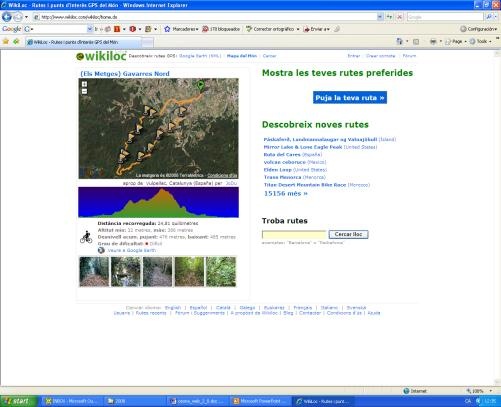This screenshot has width=501, height=407.
Task: Switch to Microsoft Outlook taskbar item
Action: click(72, 401)
